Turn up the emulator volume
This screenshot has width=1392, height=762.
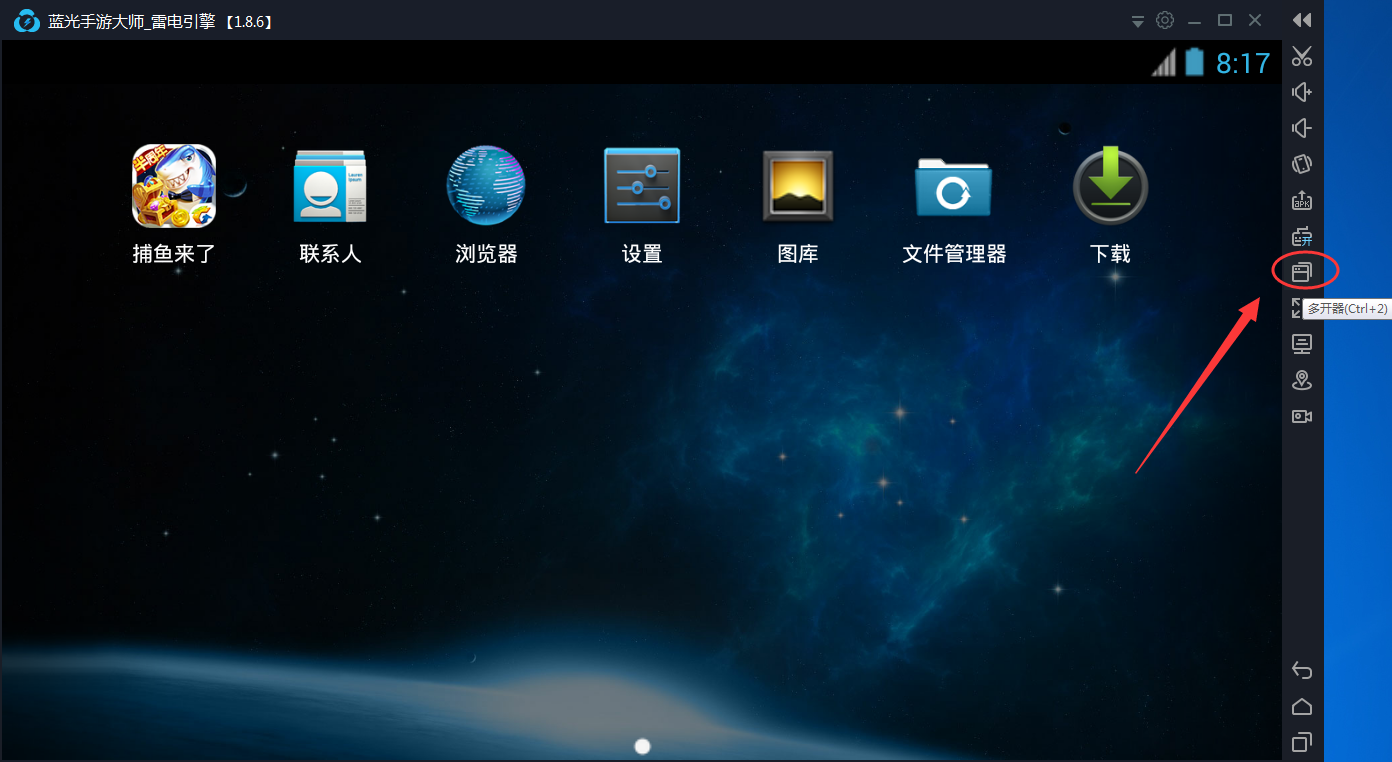[x=1302, y=92]
